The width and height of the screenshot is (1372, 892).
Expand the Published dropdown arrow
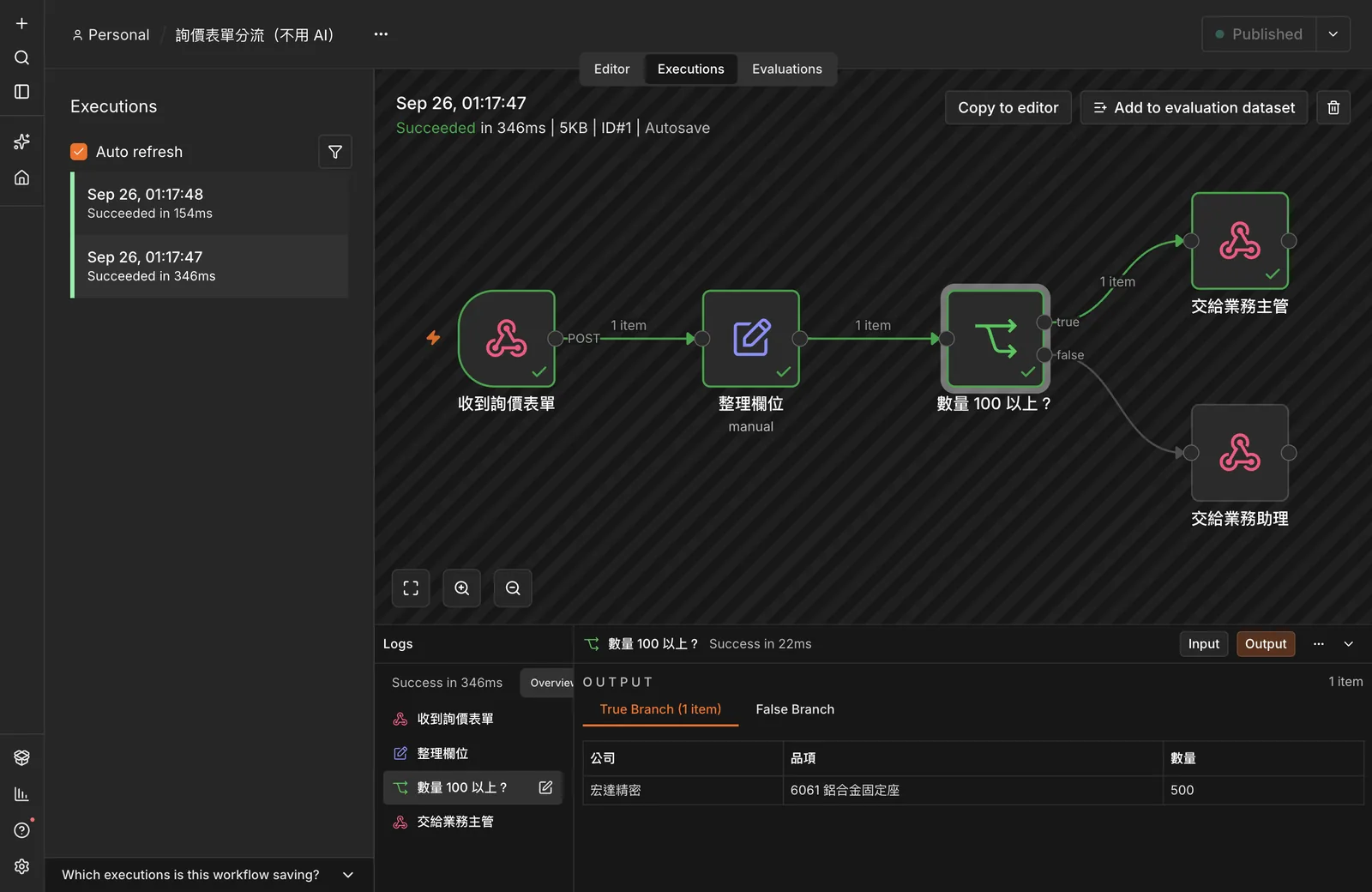click(x=1333, y=34)
